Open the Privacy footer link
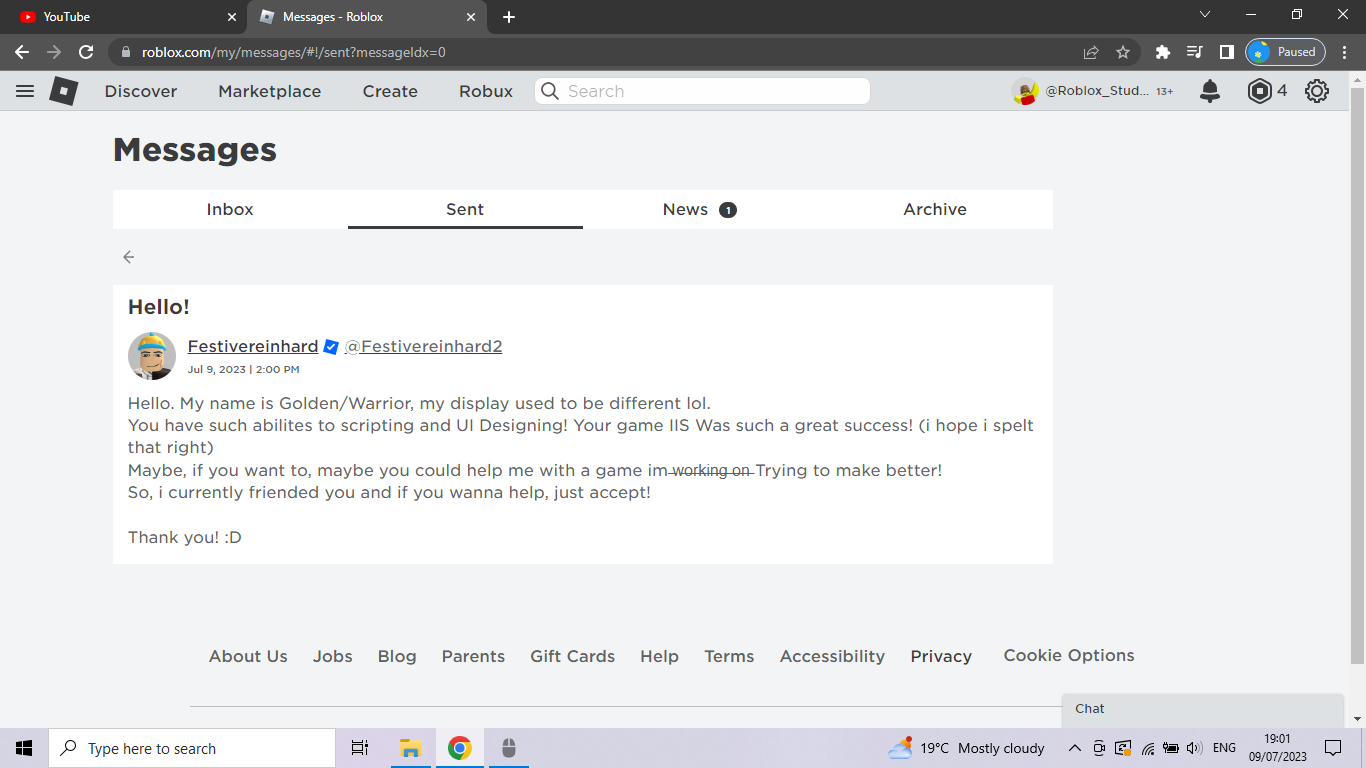Screen dimensions: 1366x768 941,656
